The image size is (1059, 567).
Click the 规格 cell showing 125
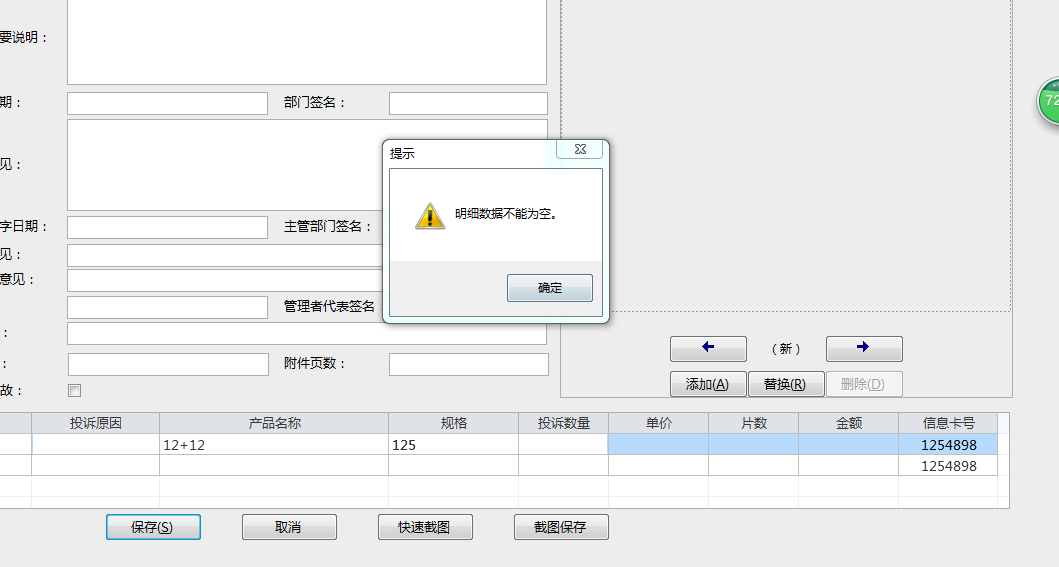453,445
